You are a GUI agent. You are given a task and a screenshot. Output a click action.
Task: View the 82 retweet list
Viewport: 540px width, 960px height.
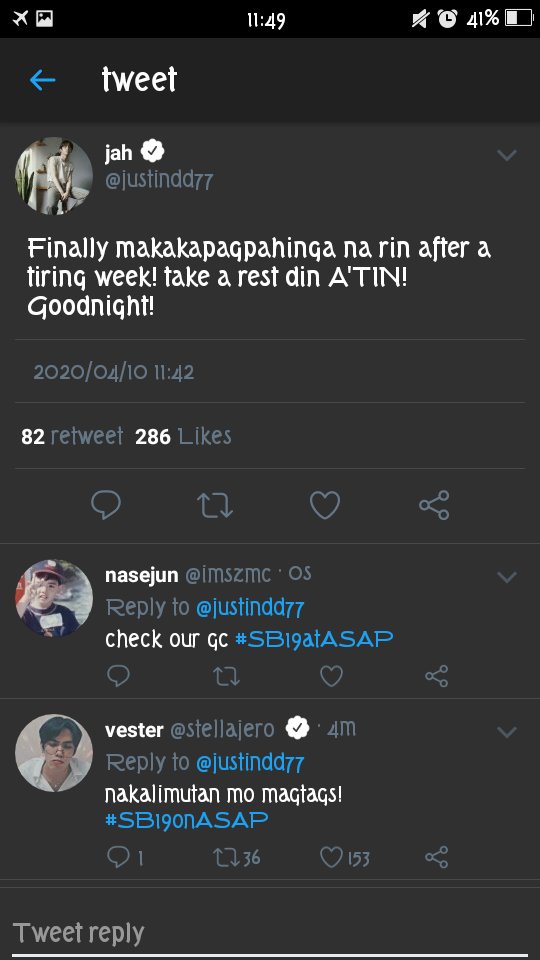(72, 437)
